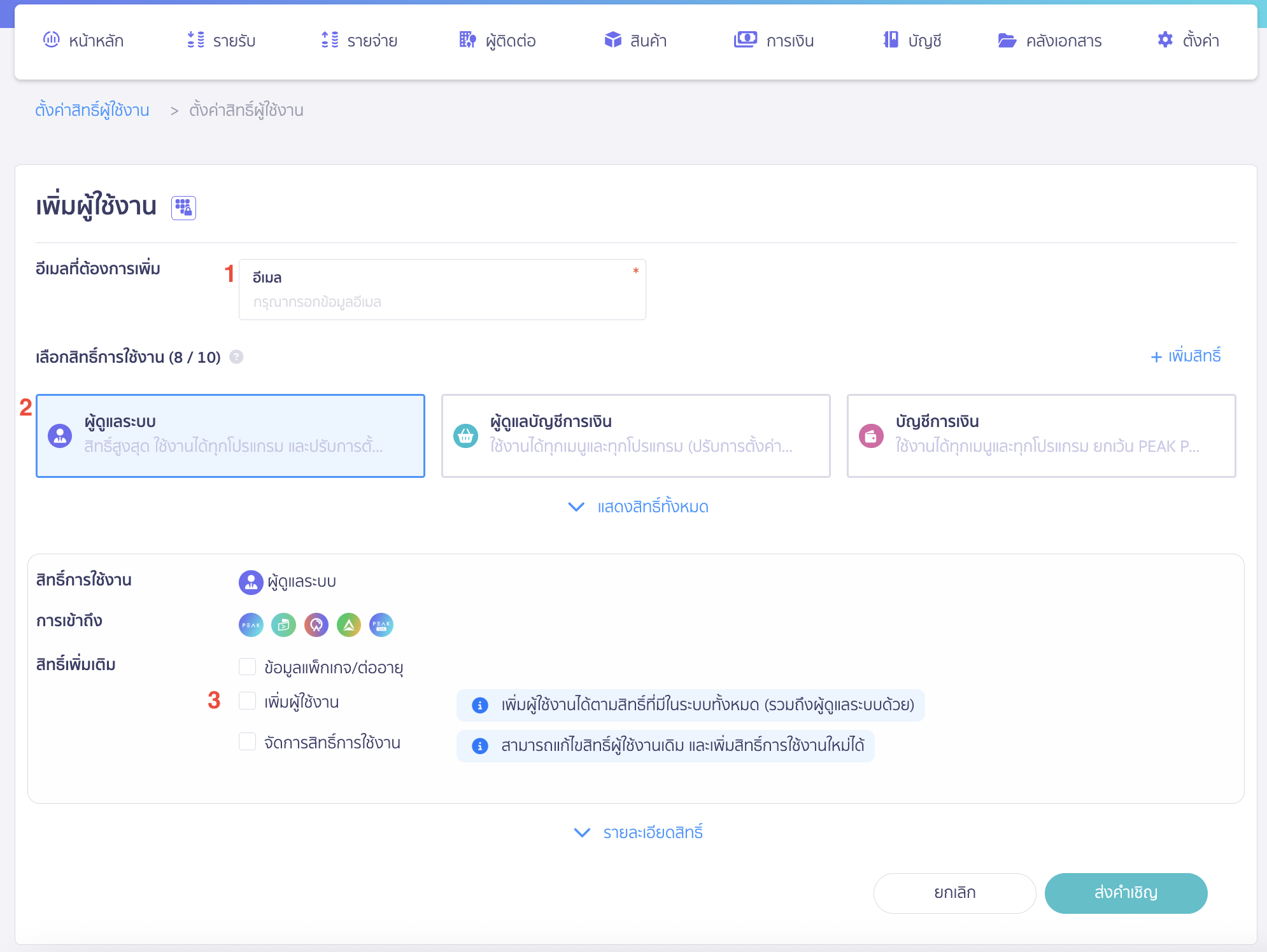Click the PEAK Tax access icon
The height and width of the screenshot is (952, 1267).
pos(381,625)
